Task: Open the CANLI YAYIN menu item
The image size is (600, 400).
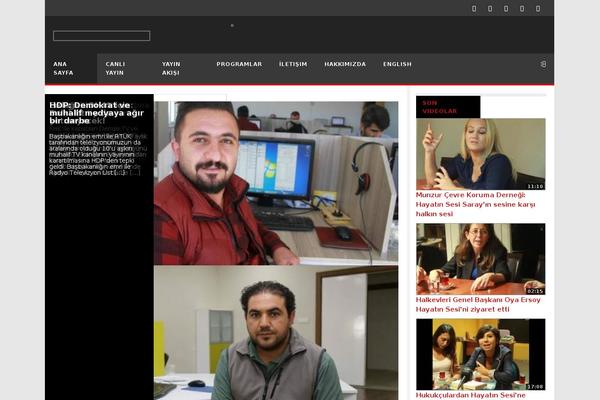Action: 115,68
